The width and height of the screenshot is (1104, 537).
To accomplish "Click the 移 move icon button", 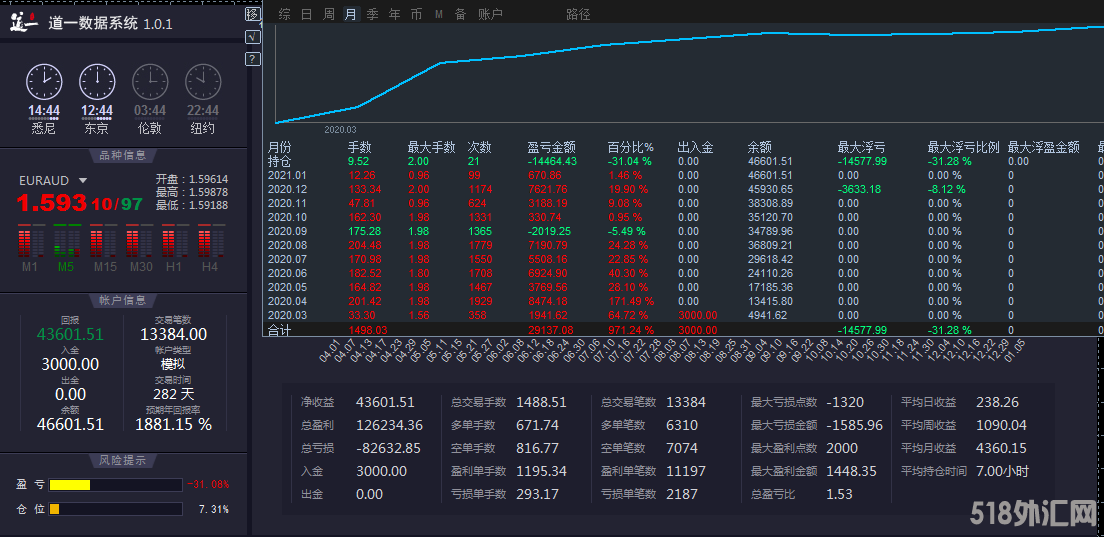I will click(252, 15).
